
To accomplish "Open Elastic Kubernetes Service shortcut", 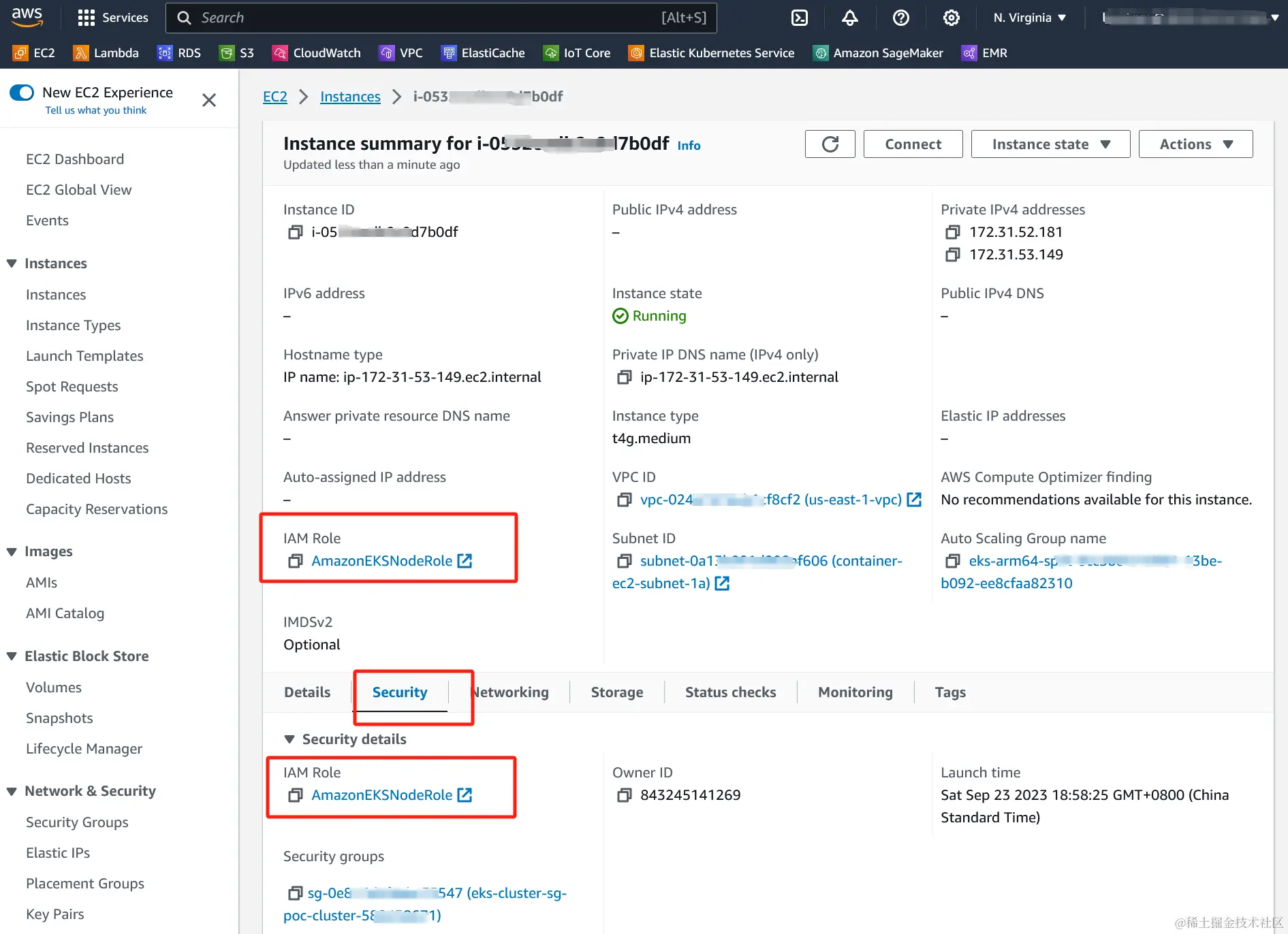I will coord(712,53).
